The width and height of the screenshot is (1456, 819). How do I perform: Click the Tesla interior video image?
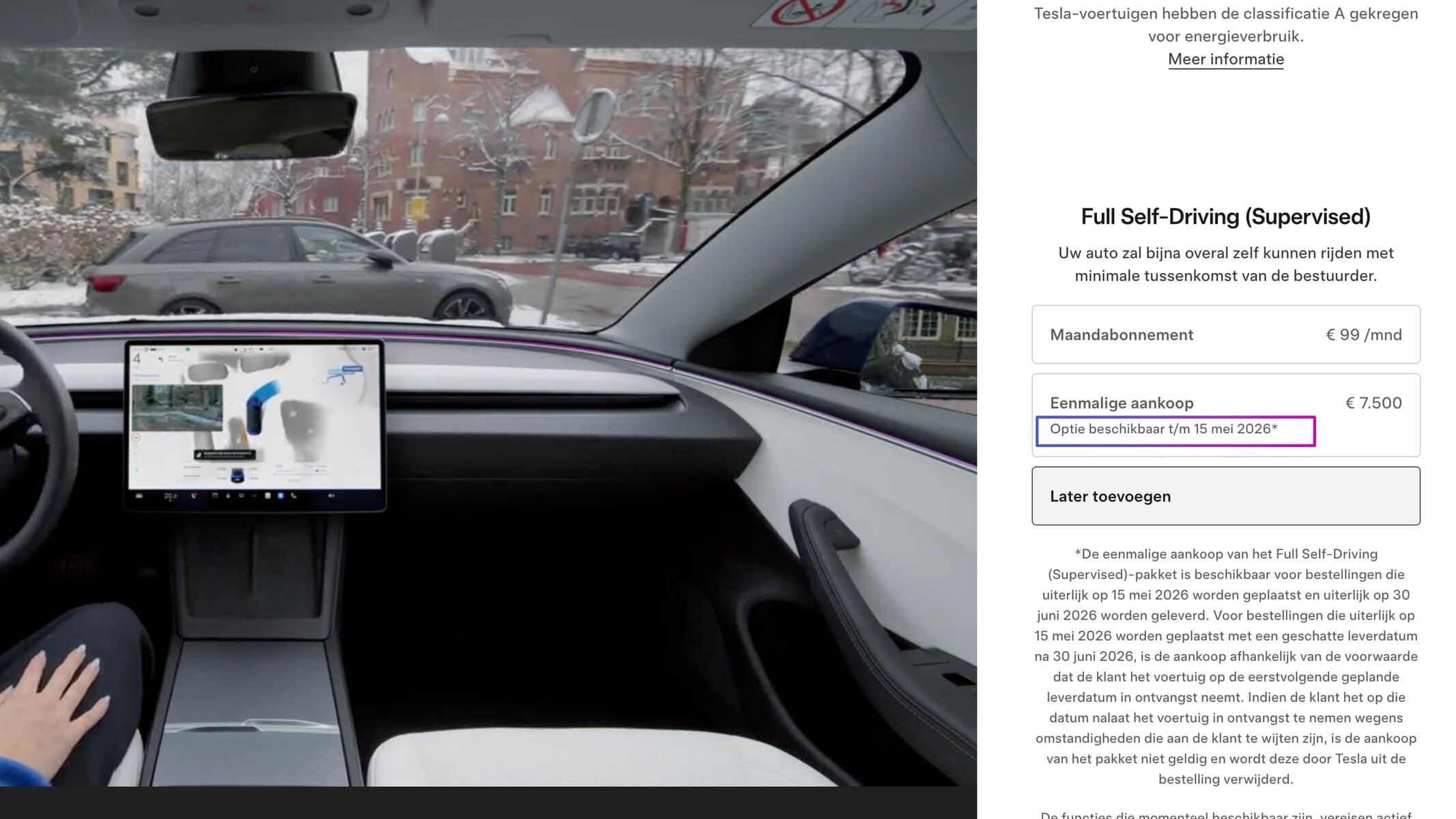pyautogui.click(x=488, y=393)
